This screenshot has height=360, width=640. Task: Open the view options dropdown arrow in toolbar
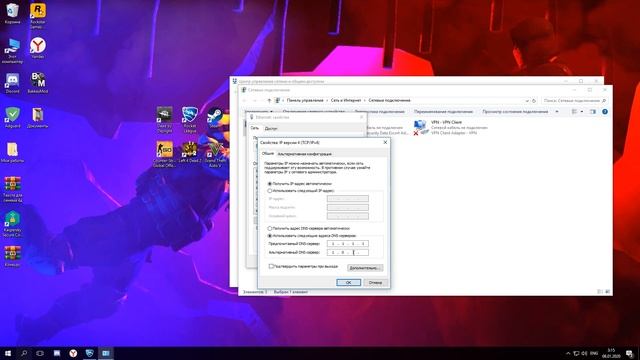tap(582, 111)
